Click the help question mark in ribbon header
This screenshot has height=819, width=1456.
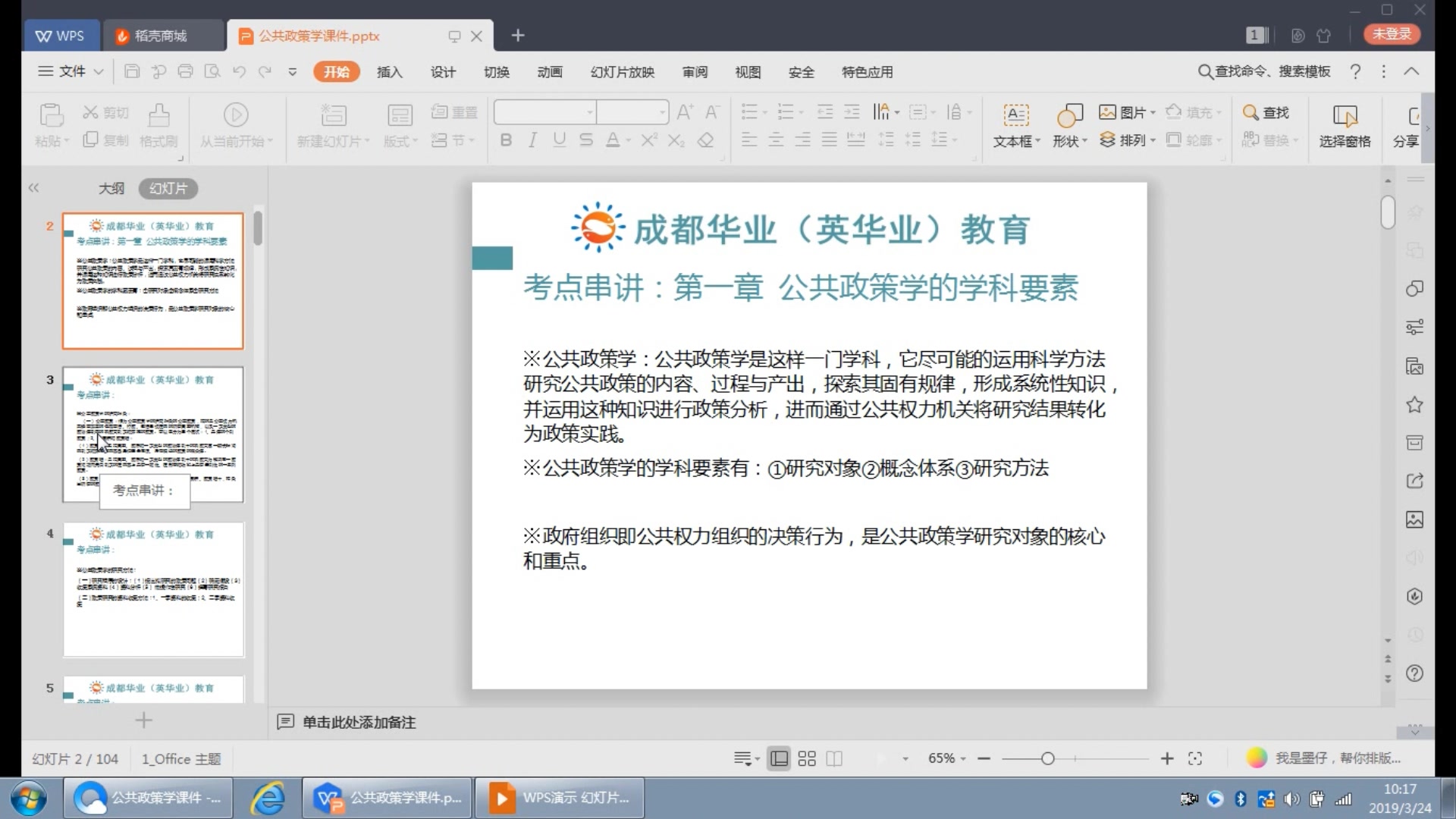1355,71
